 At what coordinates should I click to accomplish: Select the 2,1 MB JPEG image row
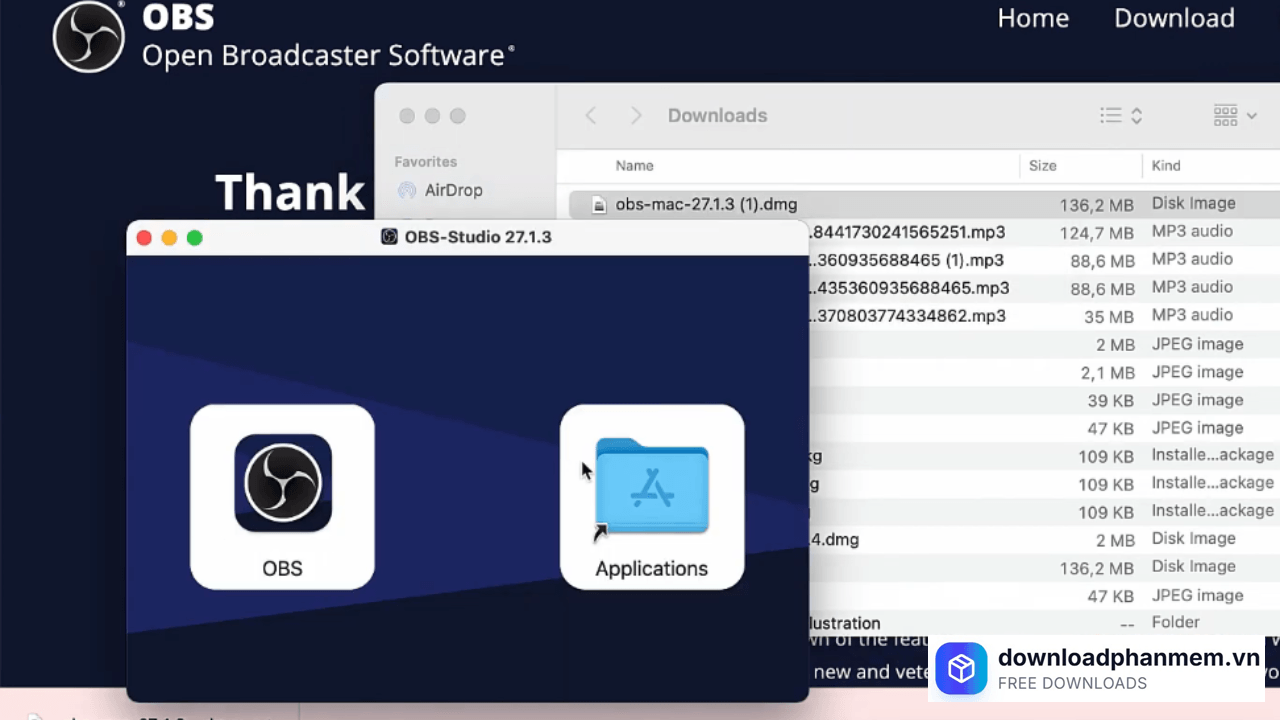coord(1044,372)
